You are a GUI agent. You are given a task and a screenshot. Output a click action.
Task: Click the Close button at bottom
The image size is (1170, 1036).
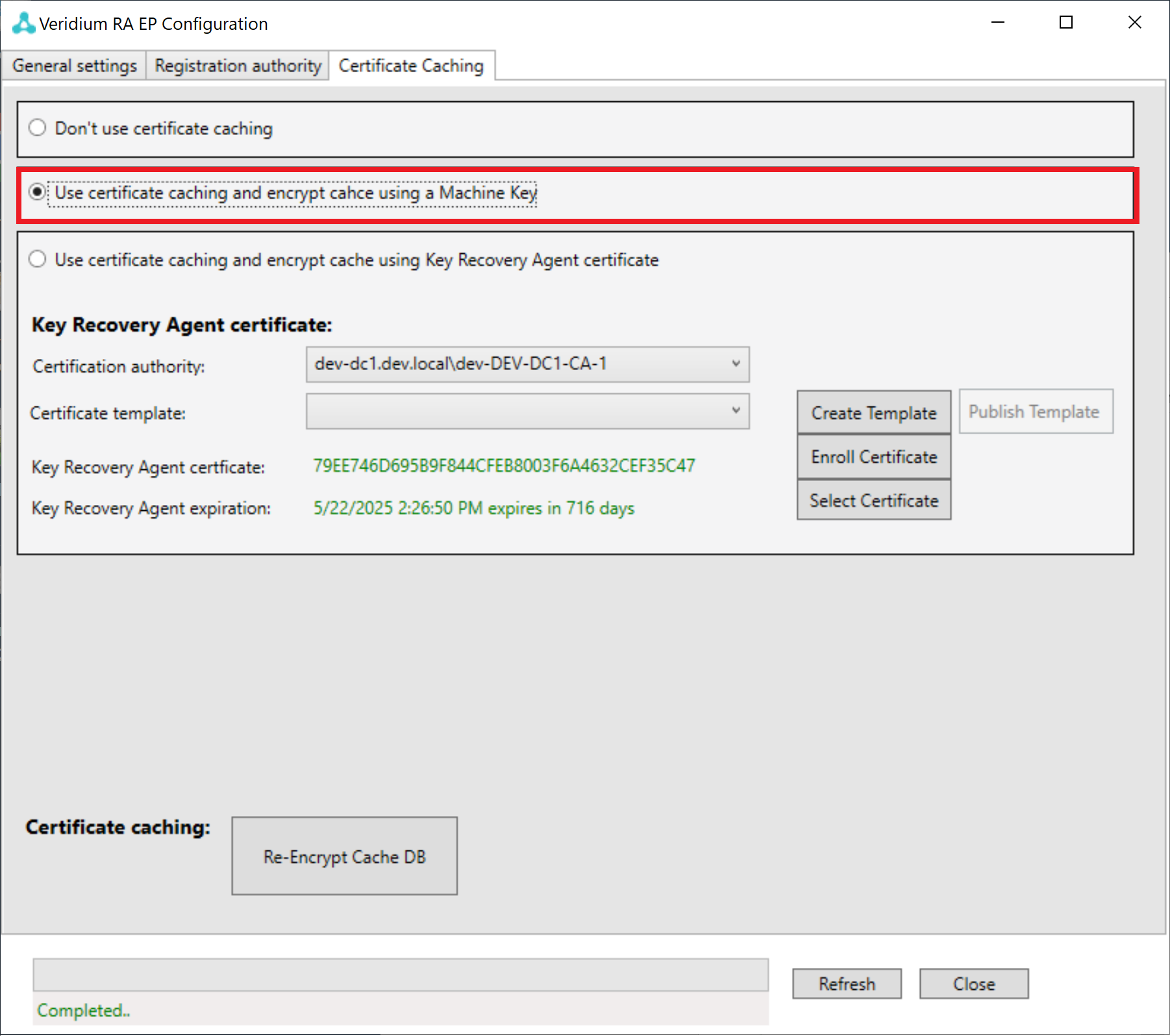(x=973, y=984)
